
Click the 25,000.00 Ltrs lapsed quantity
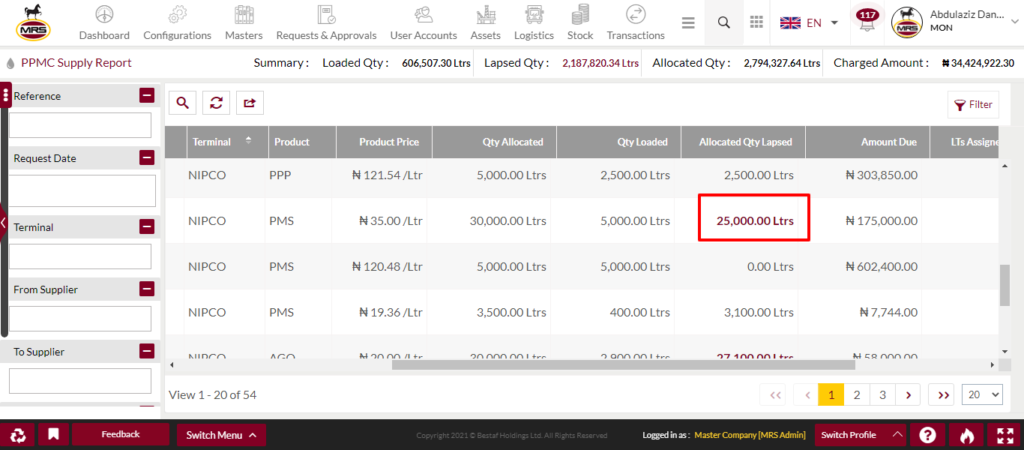point(755,221)
